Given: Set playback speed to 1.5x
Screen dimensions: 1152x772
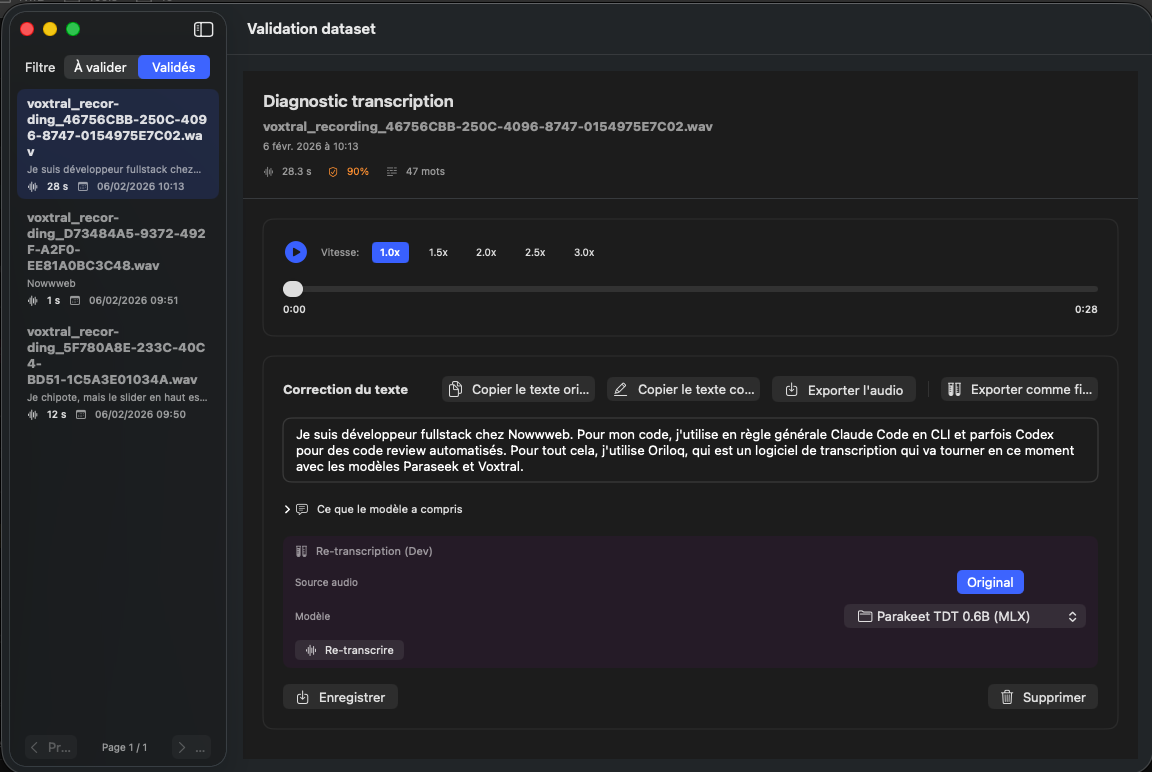Looking at the screenshot, I should [x=438, y=252].
